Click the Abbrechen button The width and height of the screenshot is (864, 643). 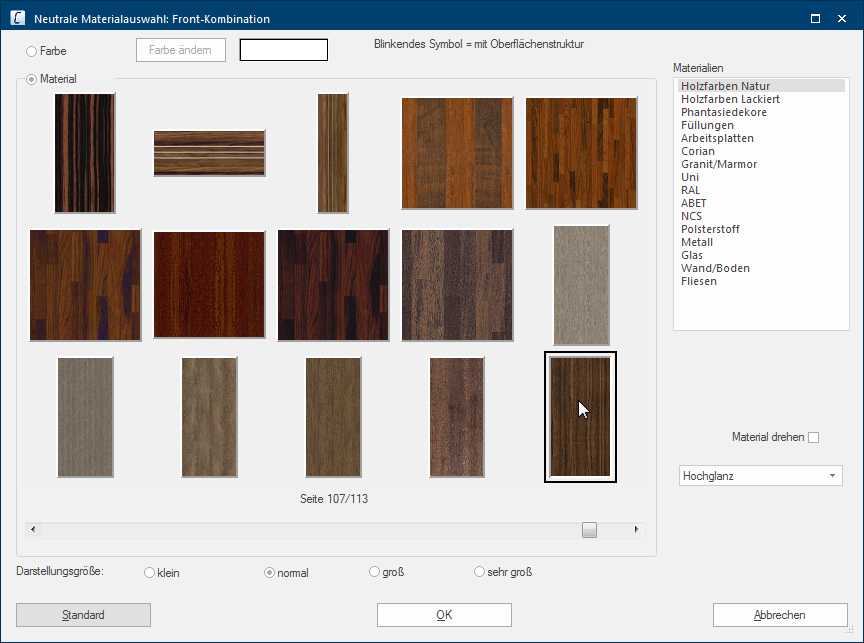pos(779,615)
